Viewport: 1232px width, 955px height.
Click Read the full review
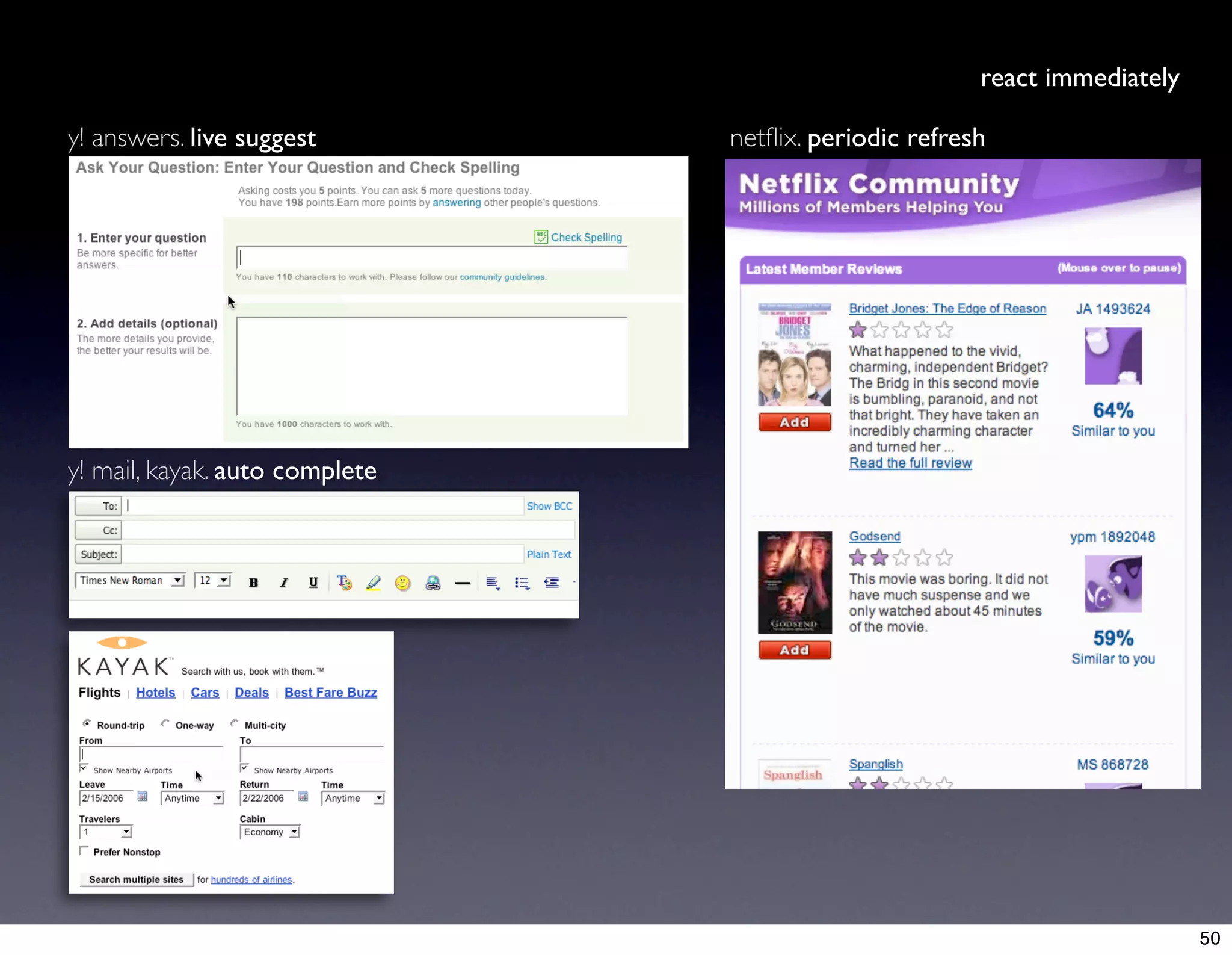pos(910,463)
